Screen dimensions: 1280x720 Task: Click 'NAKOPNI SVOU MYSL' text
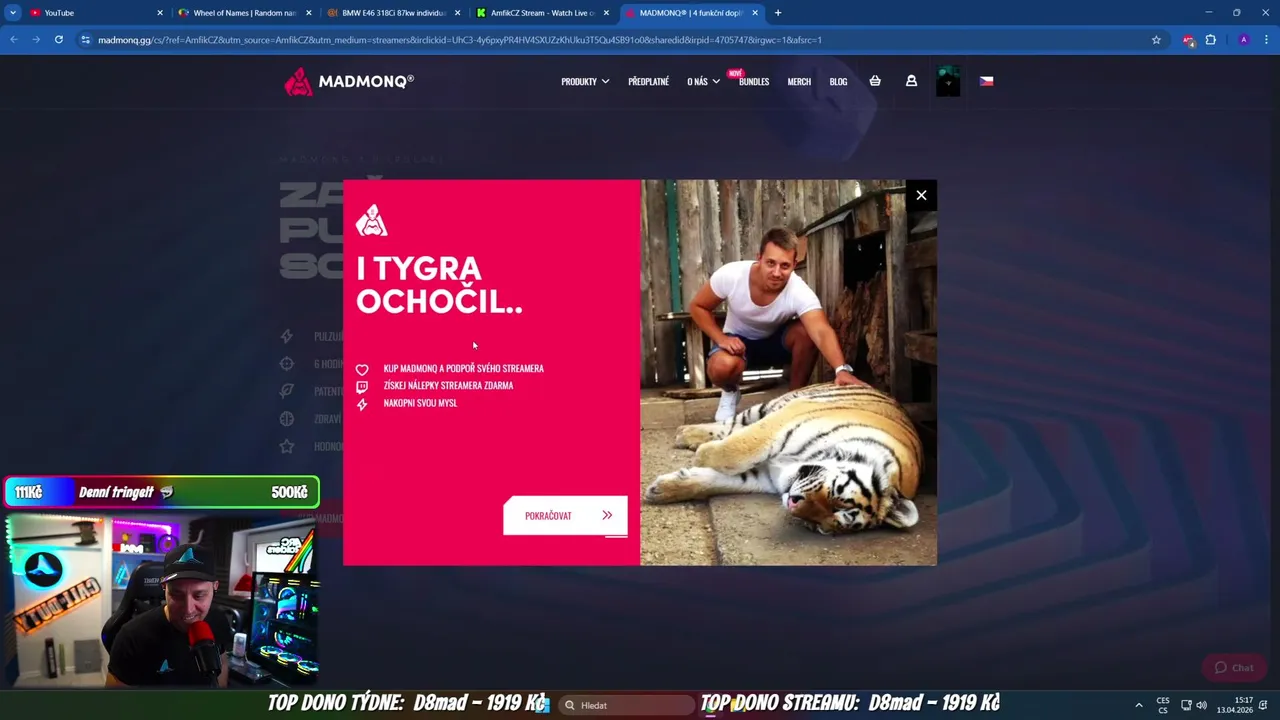[x=420, y=403]
